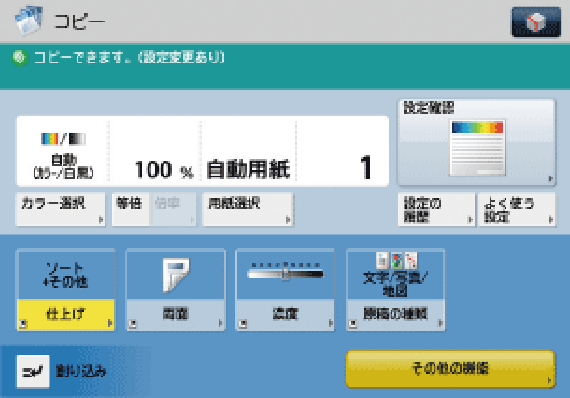Select the 両面 two-sided page icon
570x398 pixels.
point(176,275)
